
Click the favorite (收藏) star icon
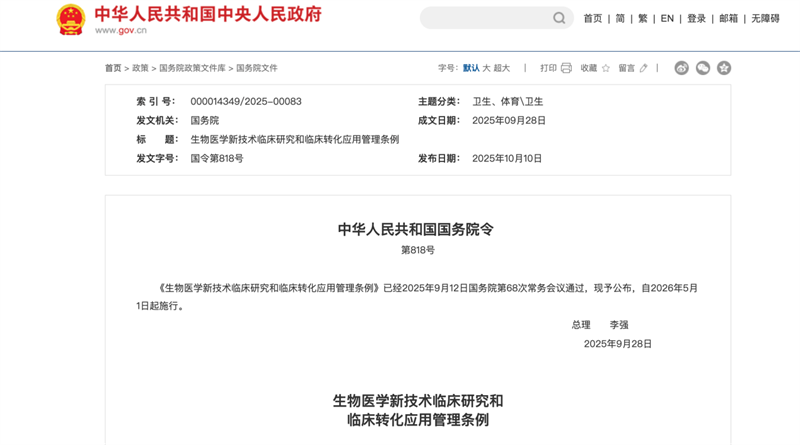coord(606,68)
